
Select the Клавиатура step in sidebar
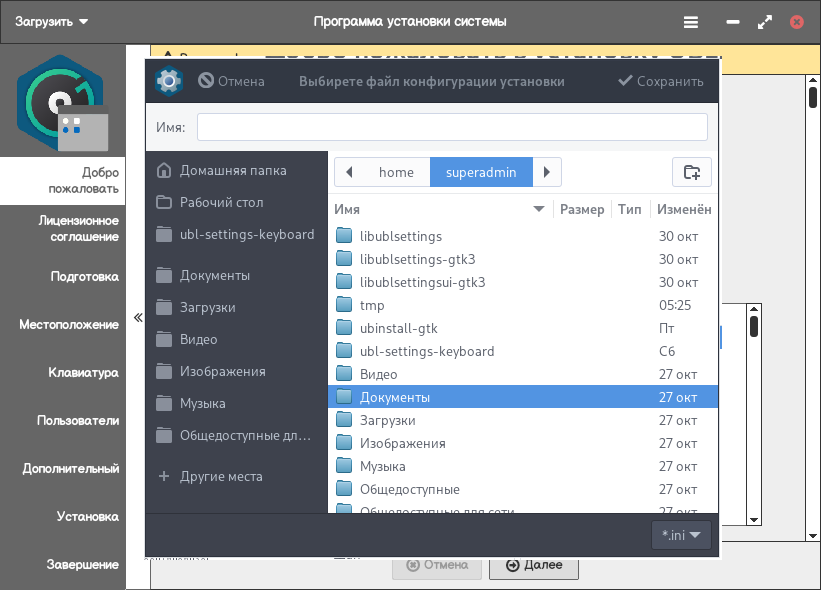[84, 373]
